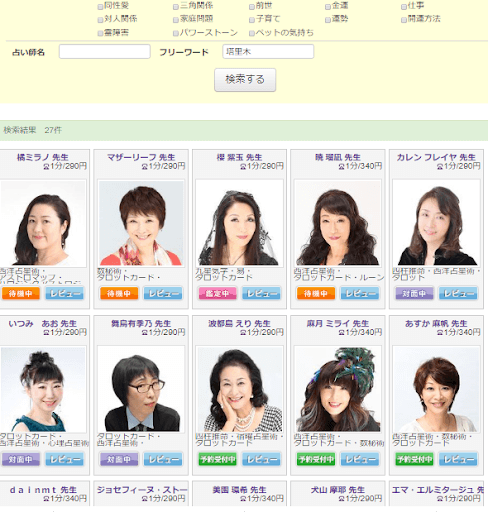The height and width of the screenshot is (512, 488).
Task: Tick the 運勢 checkbox
Action: [328, 20]
